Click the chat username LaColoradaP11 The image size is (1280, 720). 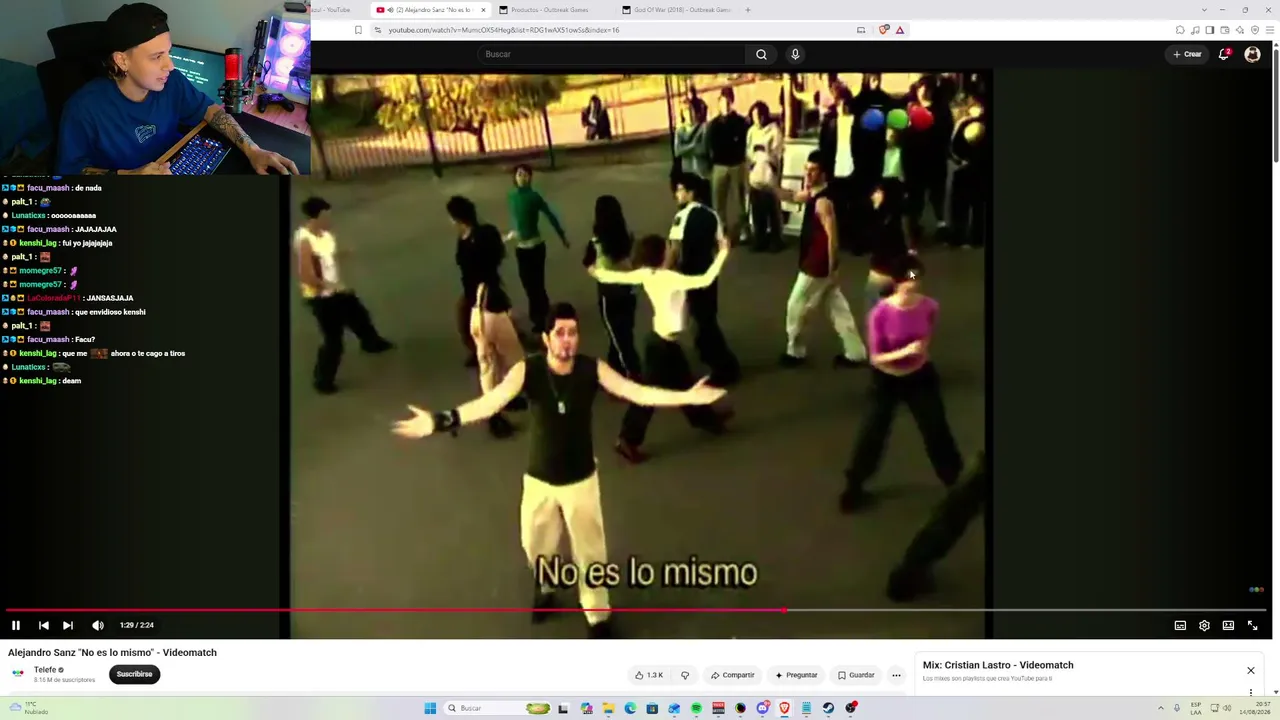point(53,298)
